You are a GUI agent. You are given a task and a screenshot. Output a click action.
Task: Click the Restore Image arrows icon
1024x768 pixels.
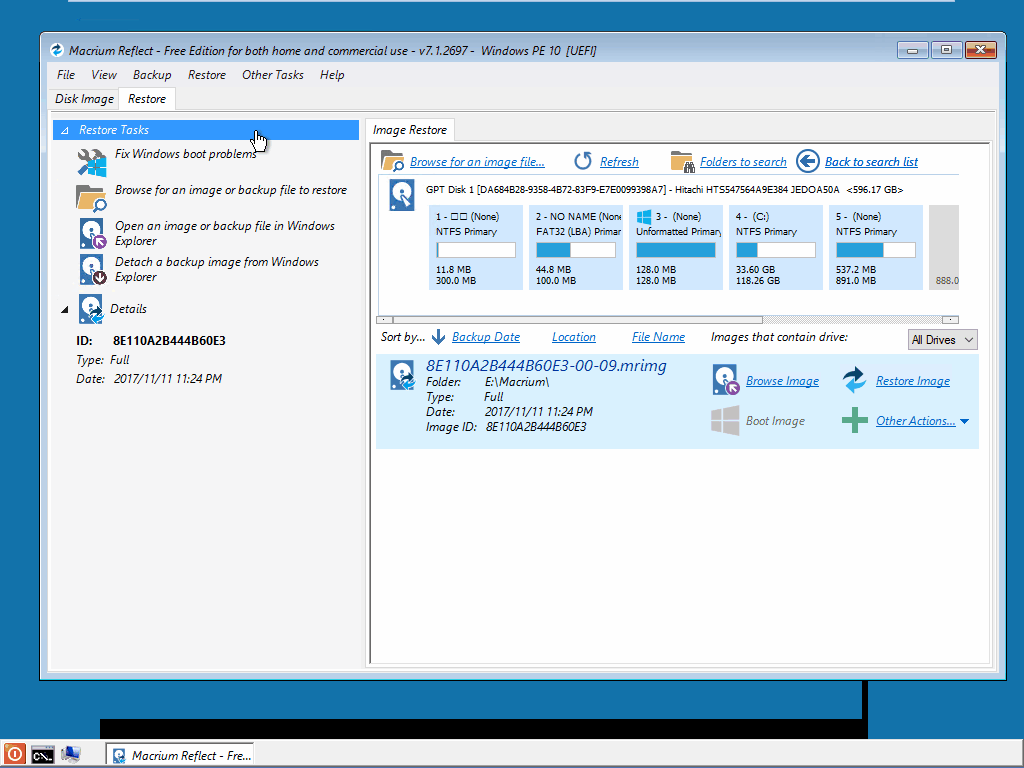coord(854,379)
